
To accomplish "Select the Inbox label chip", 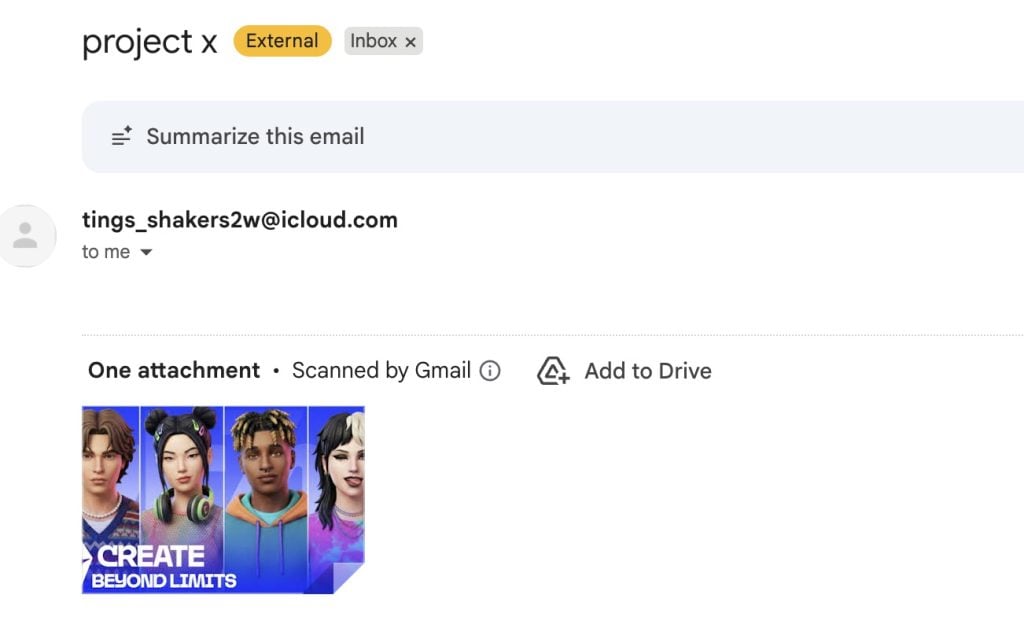I will (x=375, y=41).
